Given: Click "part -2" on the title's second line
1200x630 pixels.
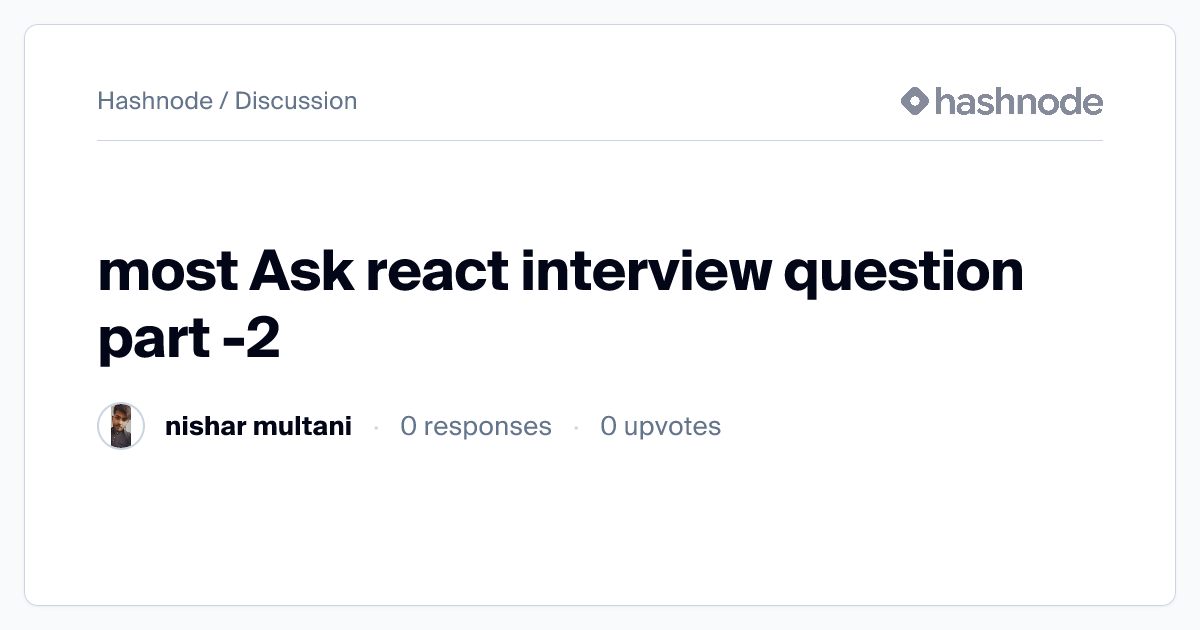Looking at the screenshot, I should pos(188,340).
